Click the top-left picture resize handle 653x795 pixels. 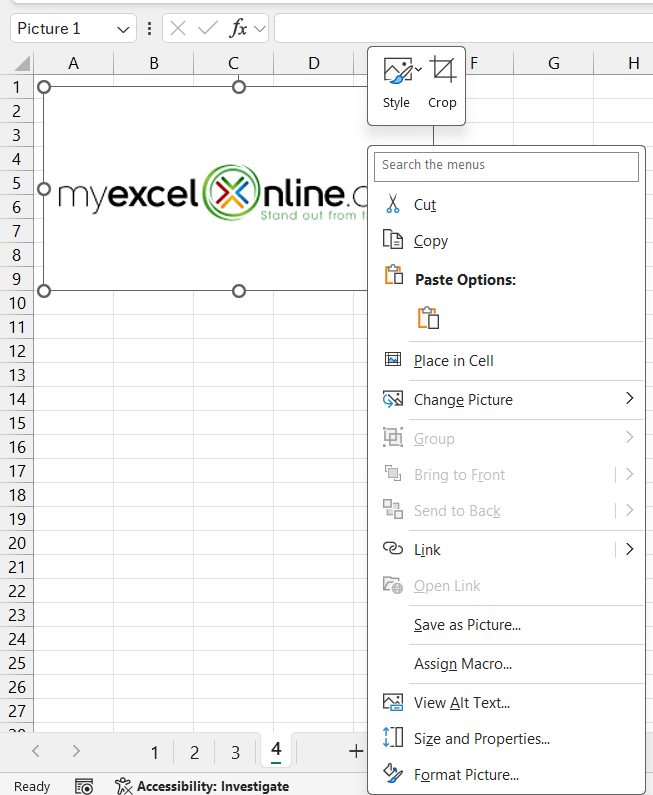point(44,87)
